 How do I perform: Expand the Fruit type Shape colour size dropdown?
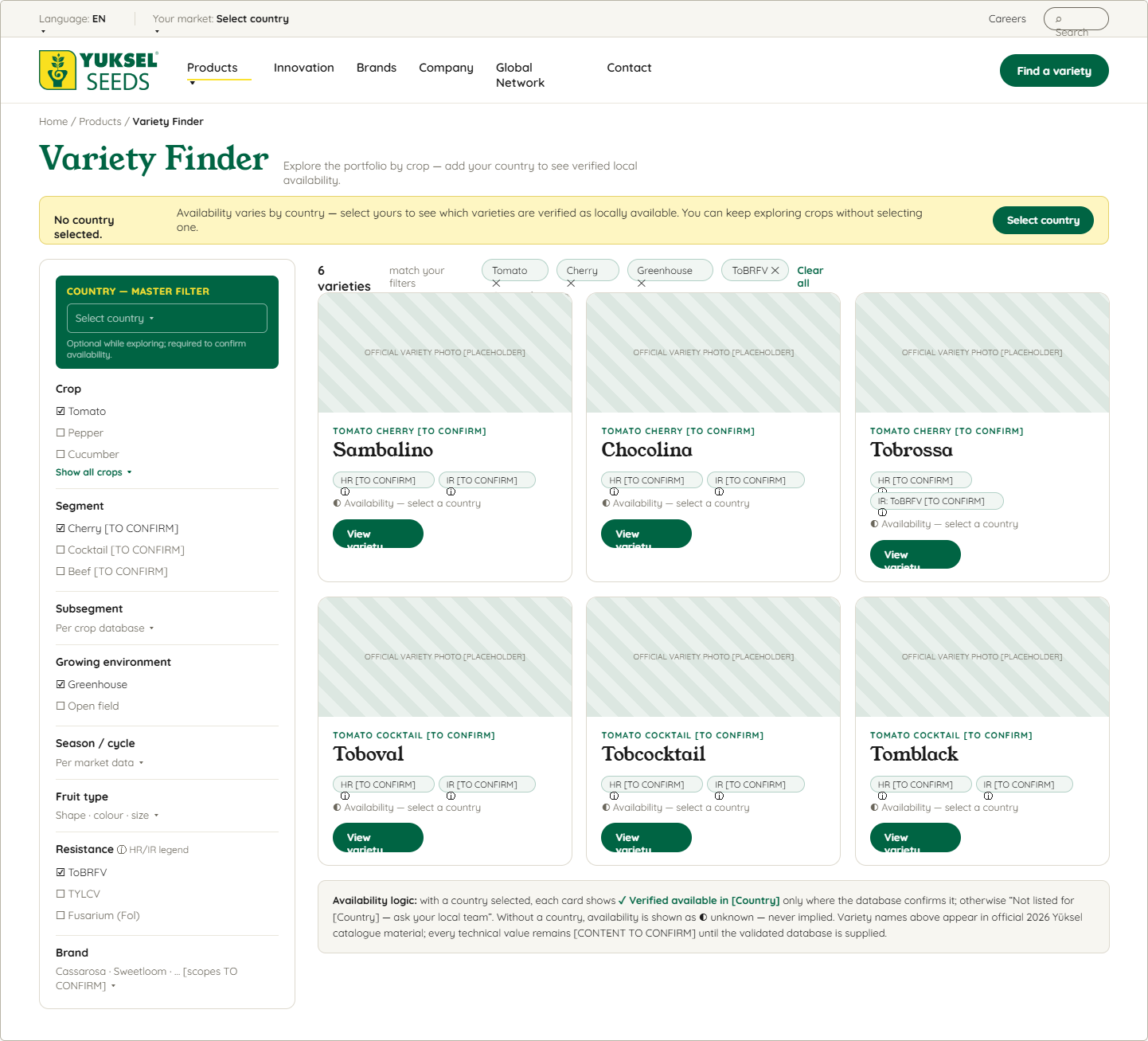(107, 816)
